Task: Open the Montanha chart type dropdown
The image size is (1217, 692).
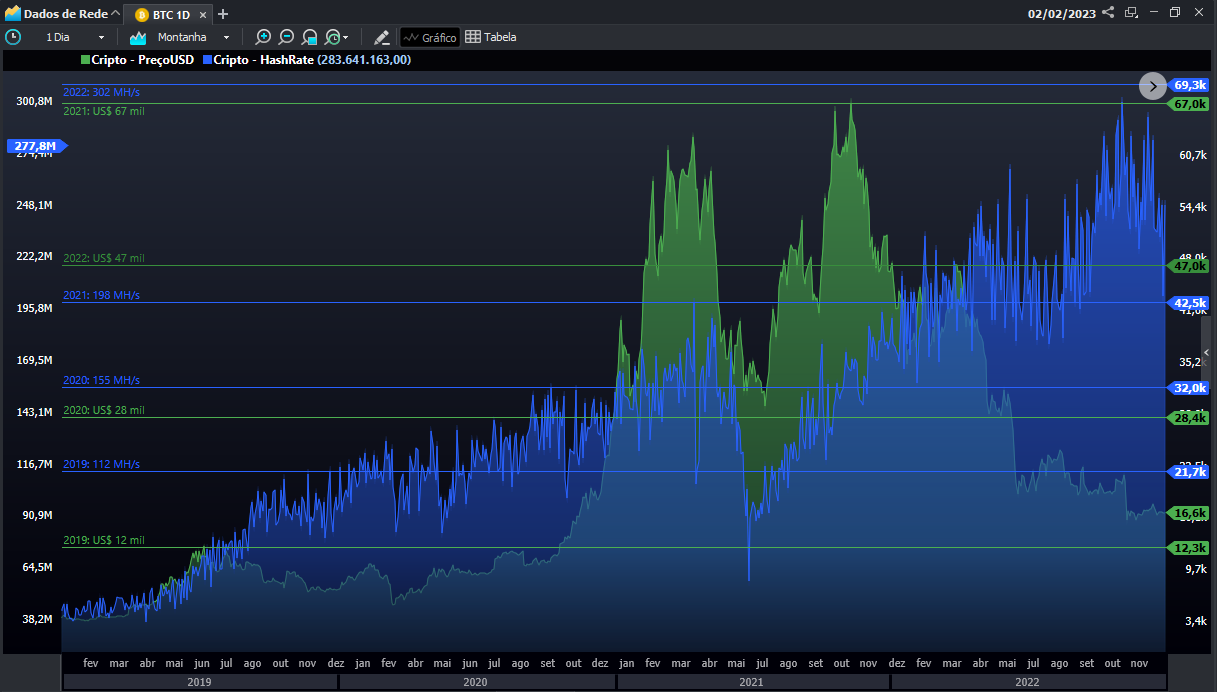Action: 225,36
